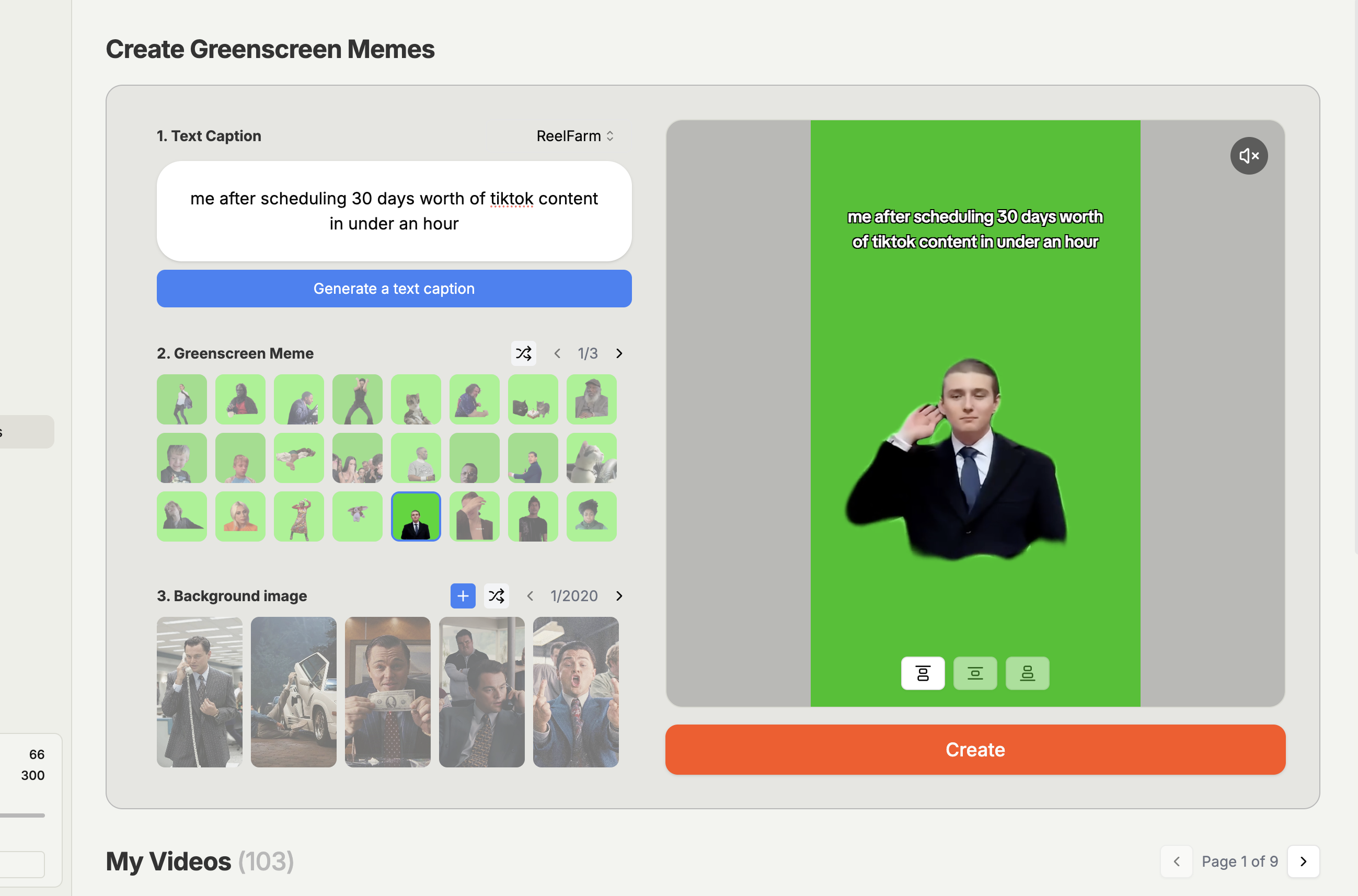Screen dimensions: 1358x896
Task: Go to previous background image page
Action: coord(530,596)
